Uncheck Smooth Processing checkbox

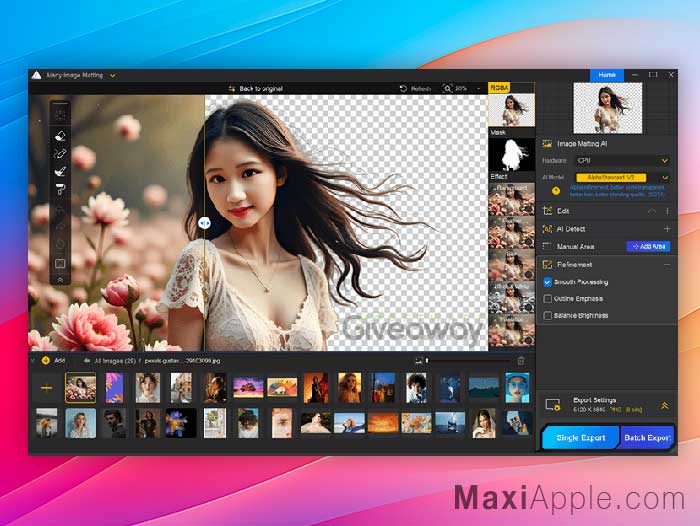[547, 282]
